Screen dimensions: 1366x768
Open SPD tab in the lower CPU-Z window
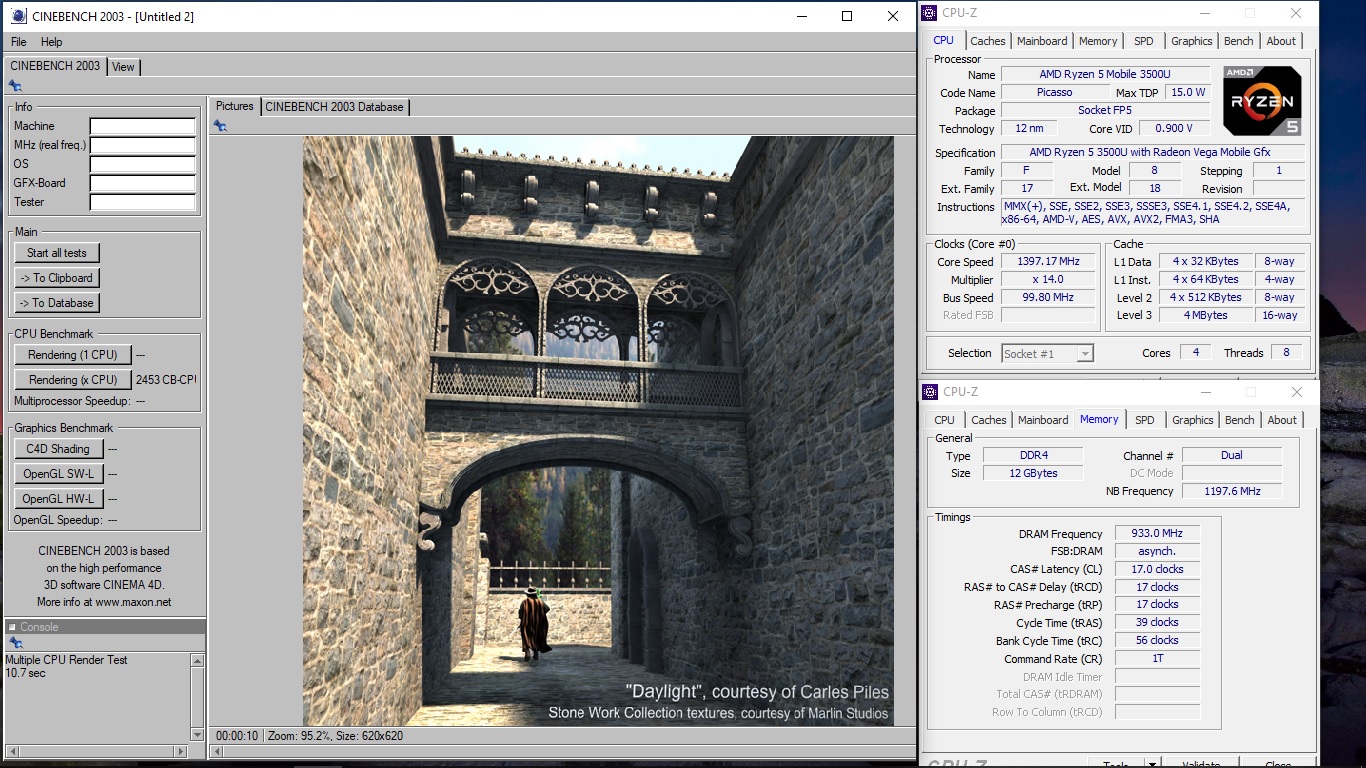point(1145,420)
